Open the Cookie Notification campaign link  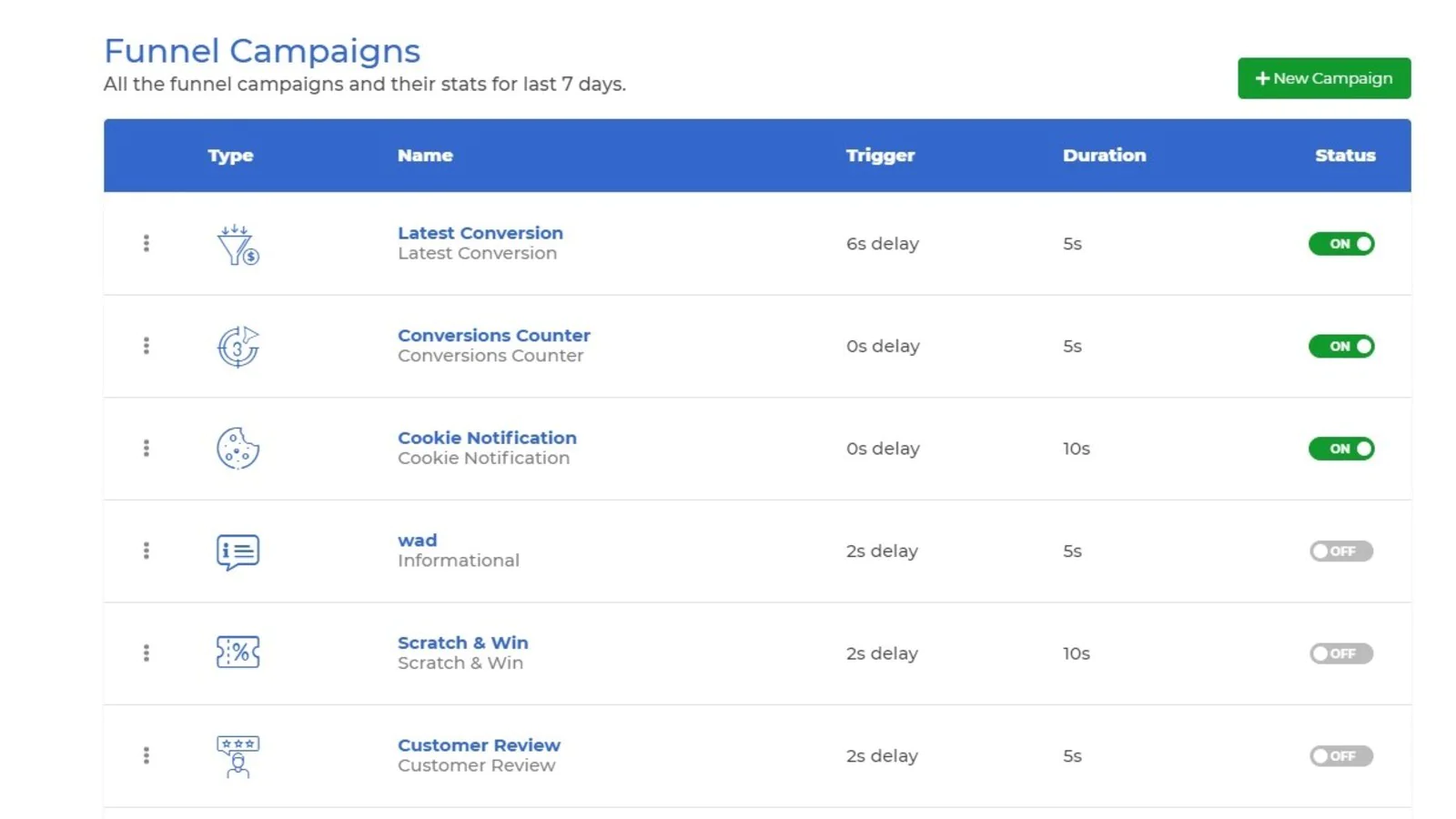click(x=487, y=438)
